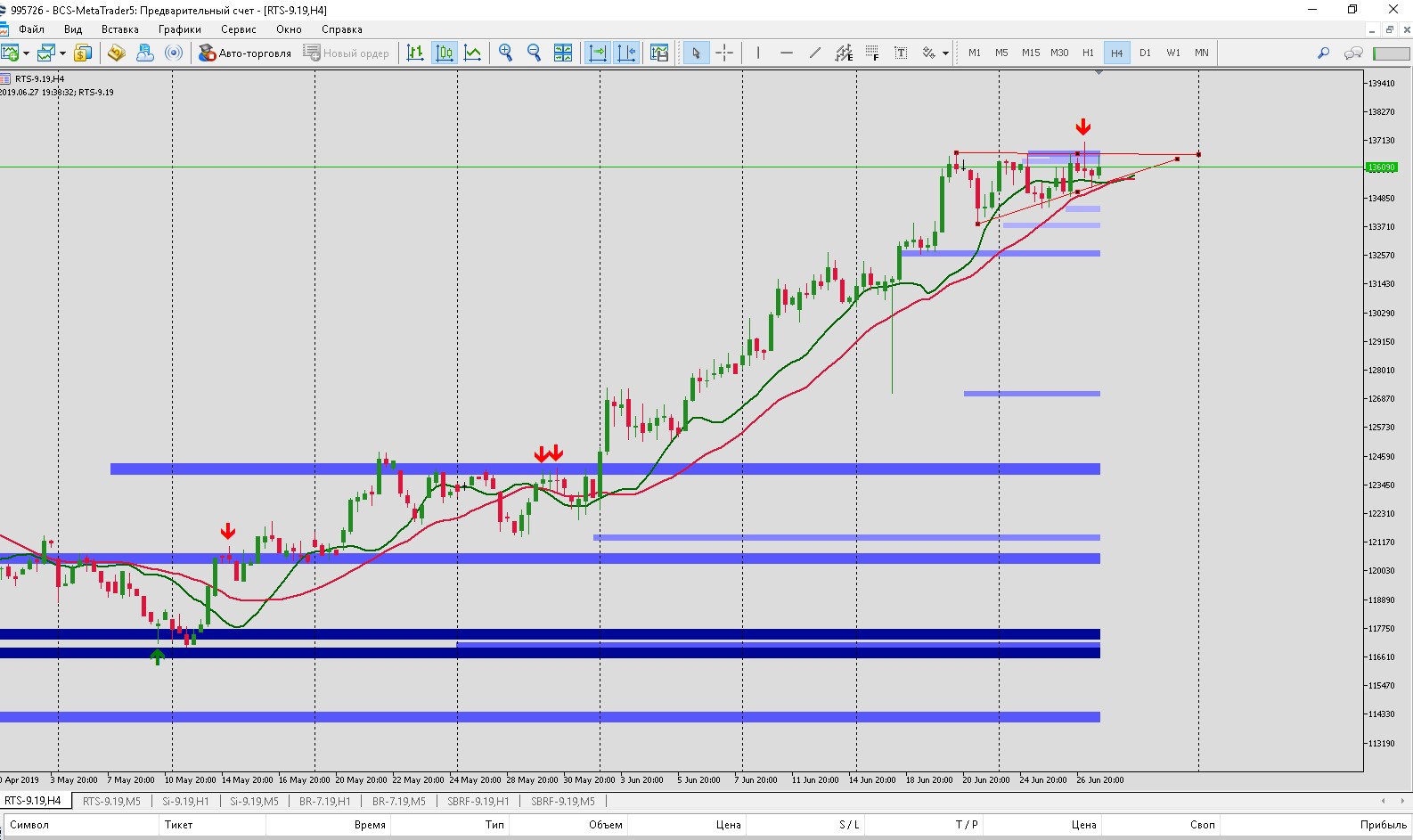This screenshot has width=1413, height=840.
Task: Toggle chart auto scroll
Action: coord(598,53)
